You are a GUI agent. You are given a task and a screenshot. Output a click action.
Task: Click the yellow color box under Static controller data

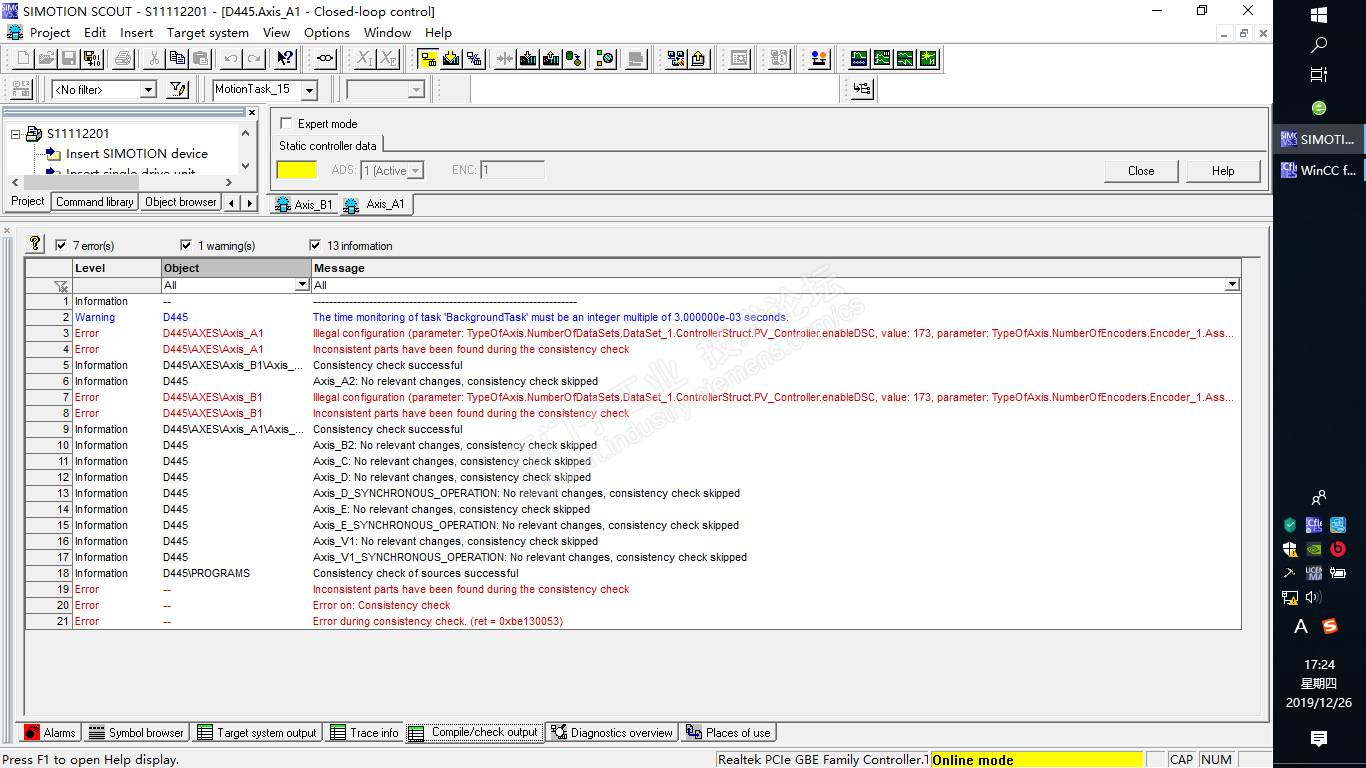296,170
